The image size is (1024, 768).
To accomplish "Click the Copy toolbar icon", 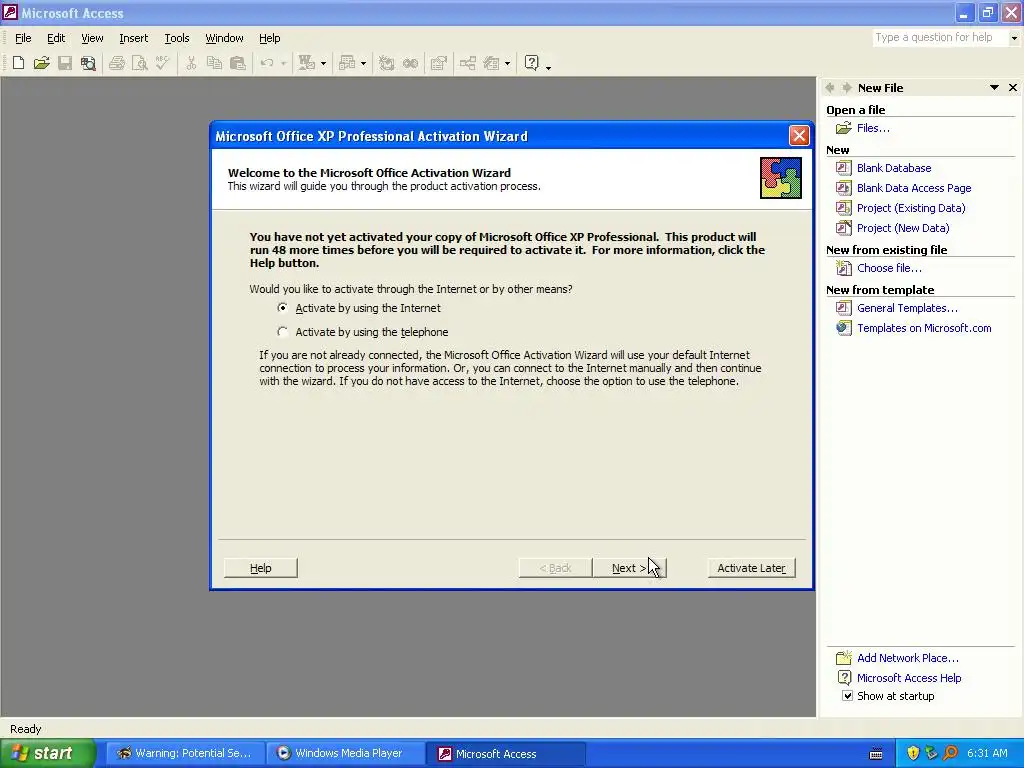I will [x=214, y=63].
